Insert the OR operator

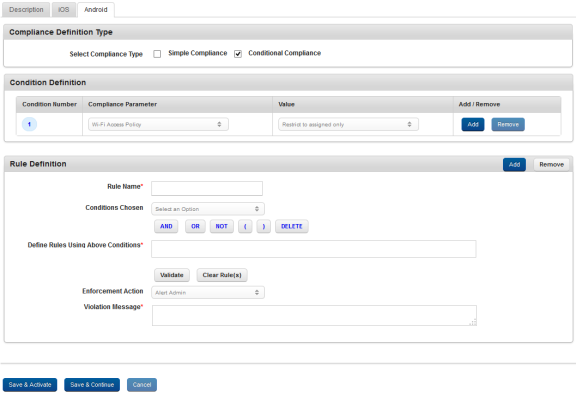[195, 227]
